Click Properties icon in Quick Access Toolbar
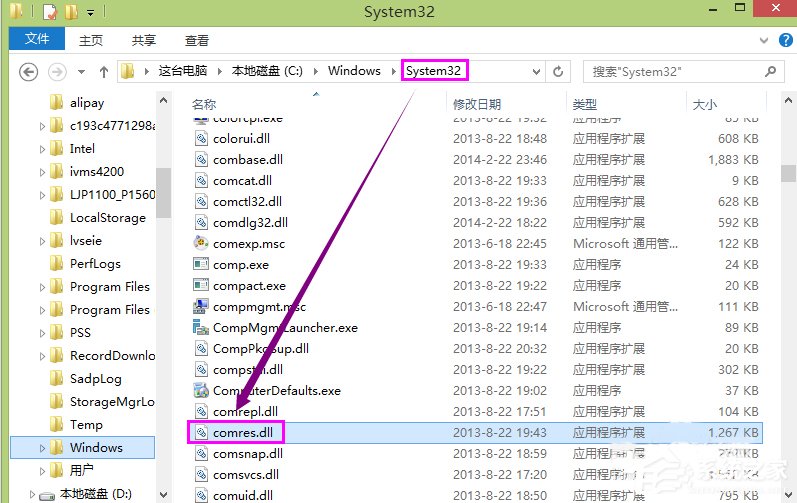 (x=50, y=12)
